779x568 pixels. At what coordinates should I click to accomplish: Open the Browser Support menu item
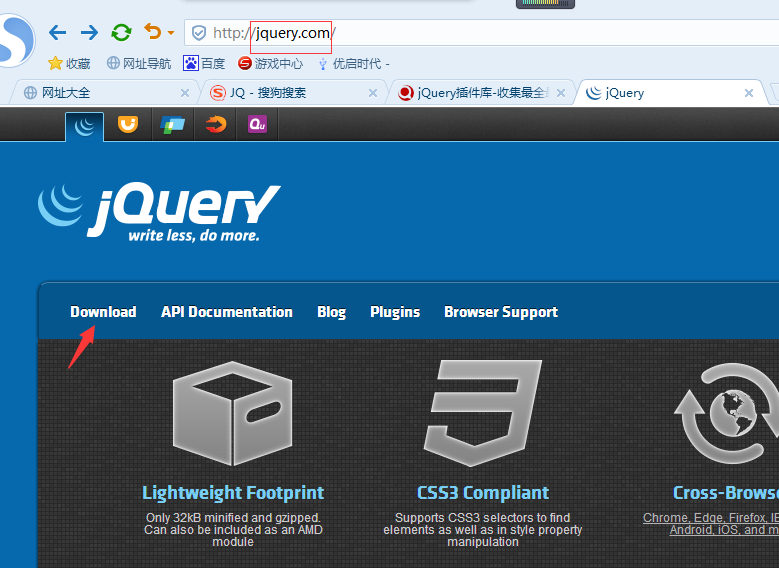point(501,312)
